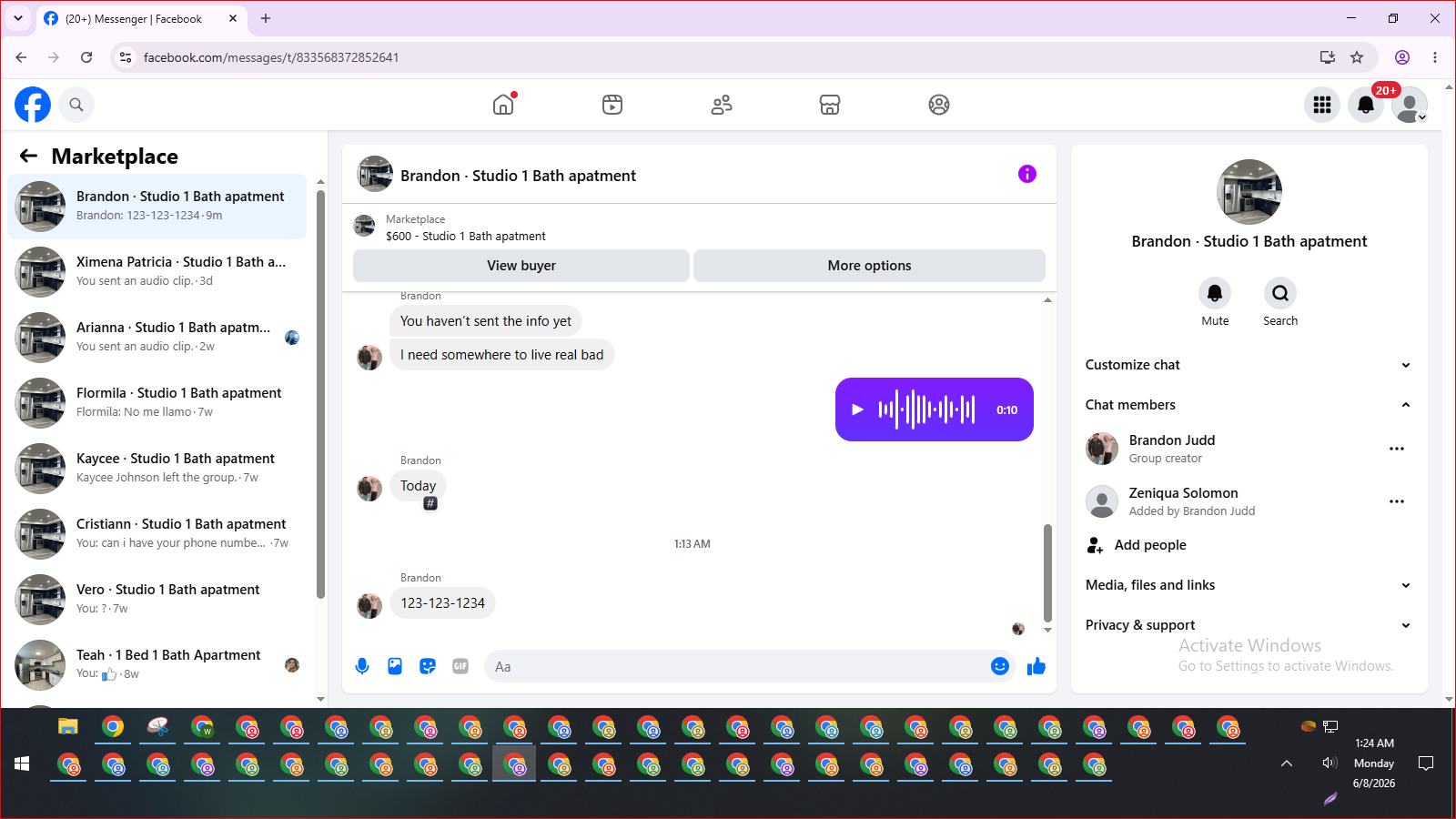Expand the Customize chat section
The height and width of the screenshot is (819, 1456).
point(1249,365)
